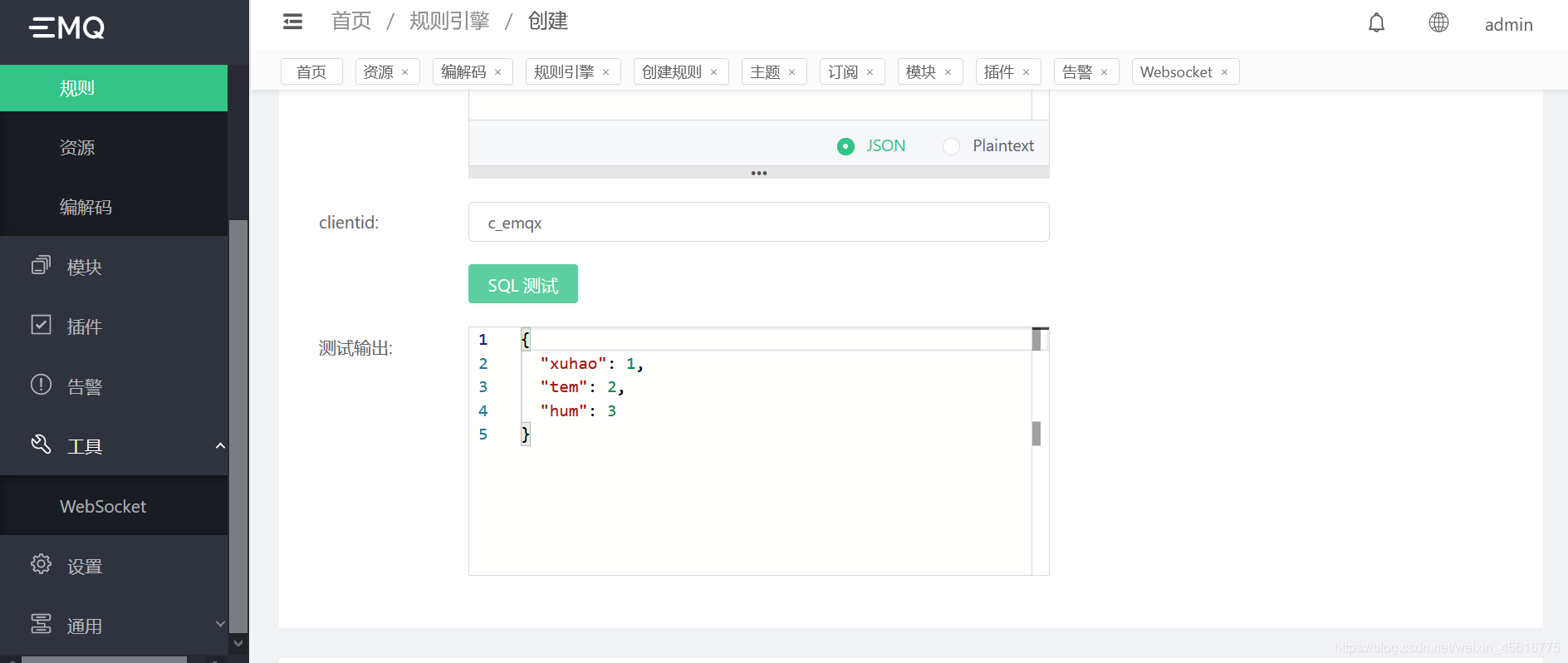Select the Plaintext radio option
Screen dimensions: 1568x663
(951, 146)
